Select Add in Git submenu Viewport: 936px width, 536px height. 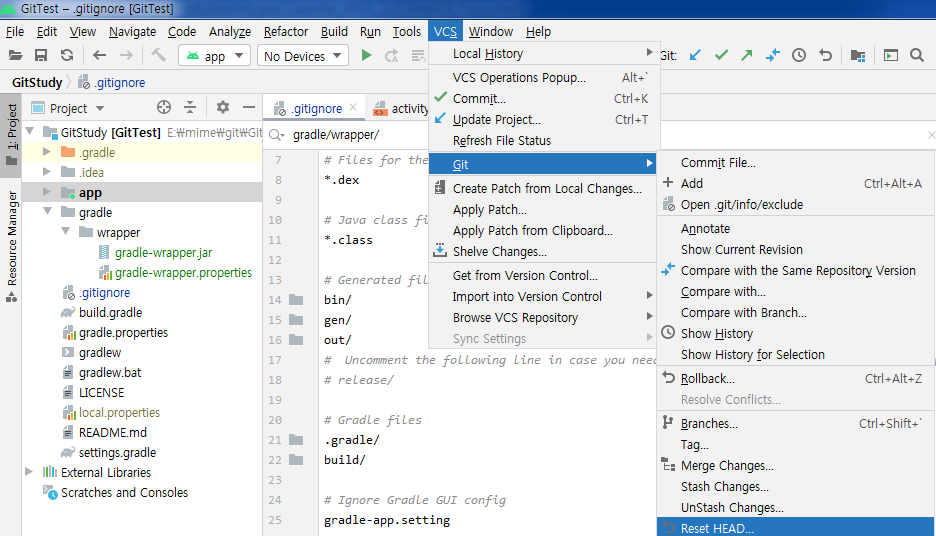click(x=796, y=183)
